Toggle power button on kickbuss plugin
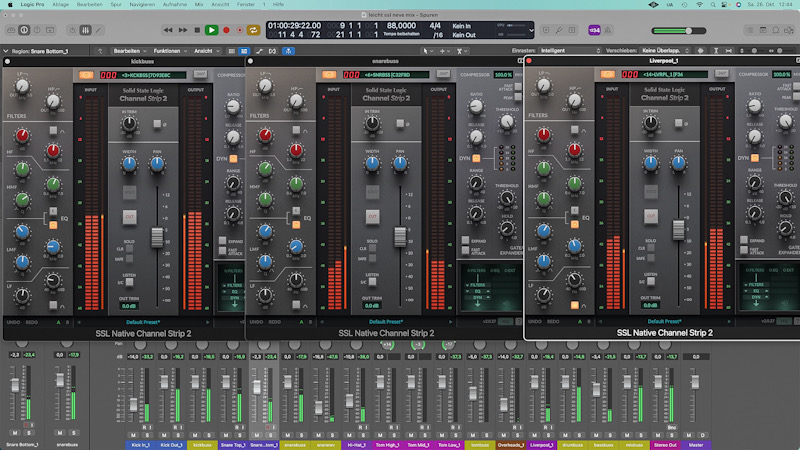This screenshot has height=450, width=800. click(86, 75)
